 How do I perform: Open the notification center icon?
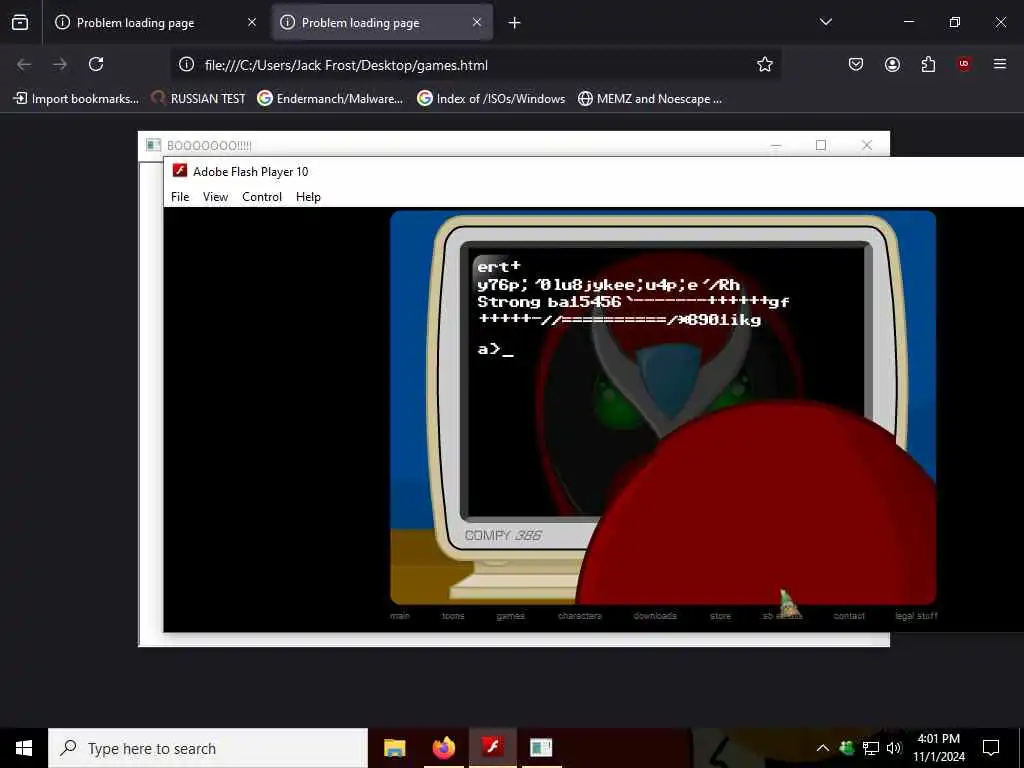[991, 748]
